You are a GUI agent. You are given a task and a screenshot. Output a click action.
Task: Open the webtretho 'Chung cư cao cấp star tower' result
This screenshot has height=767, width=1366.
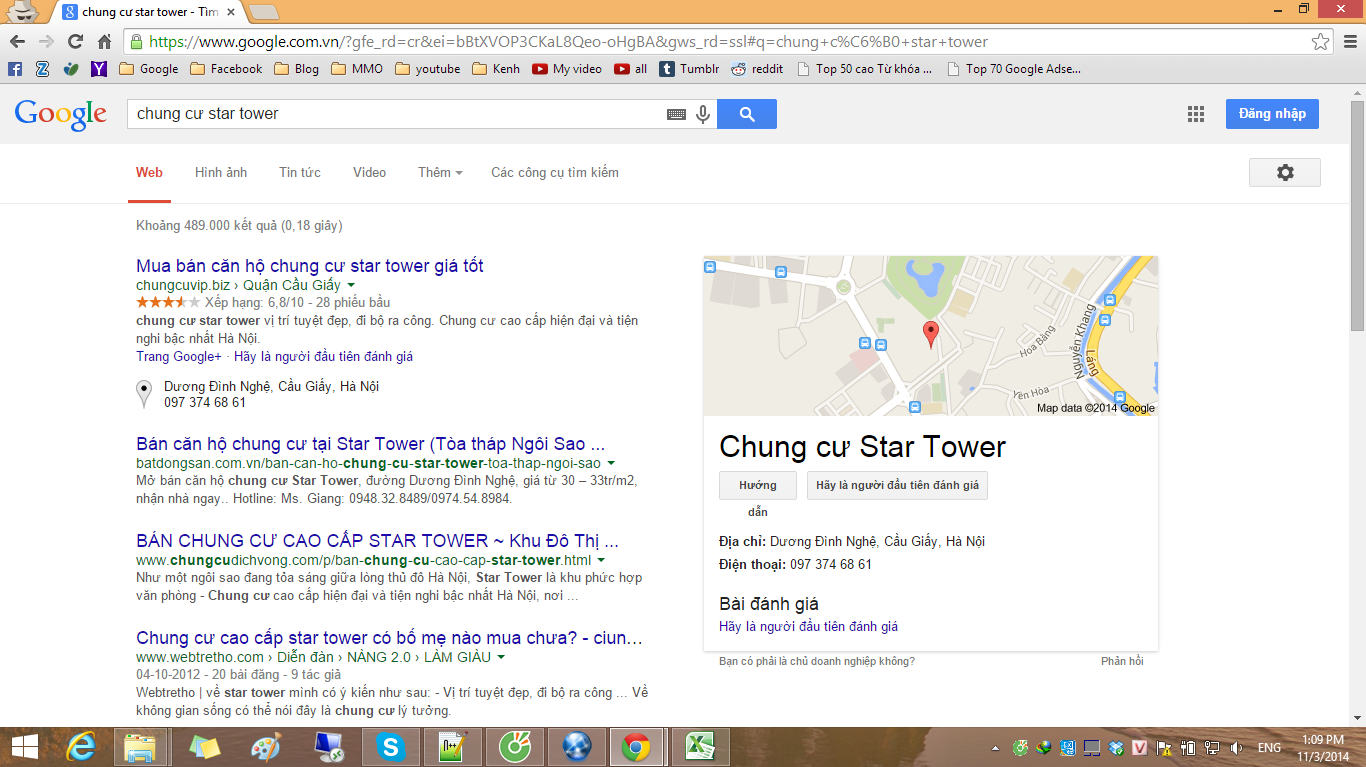(x=390, y=638)
